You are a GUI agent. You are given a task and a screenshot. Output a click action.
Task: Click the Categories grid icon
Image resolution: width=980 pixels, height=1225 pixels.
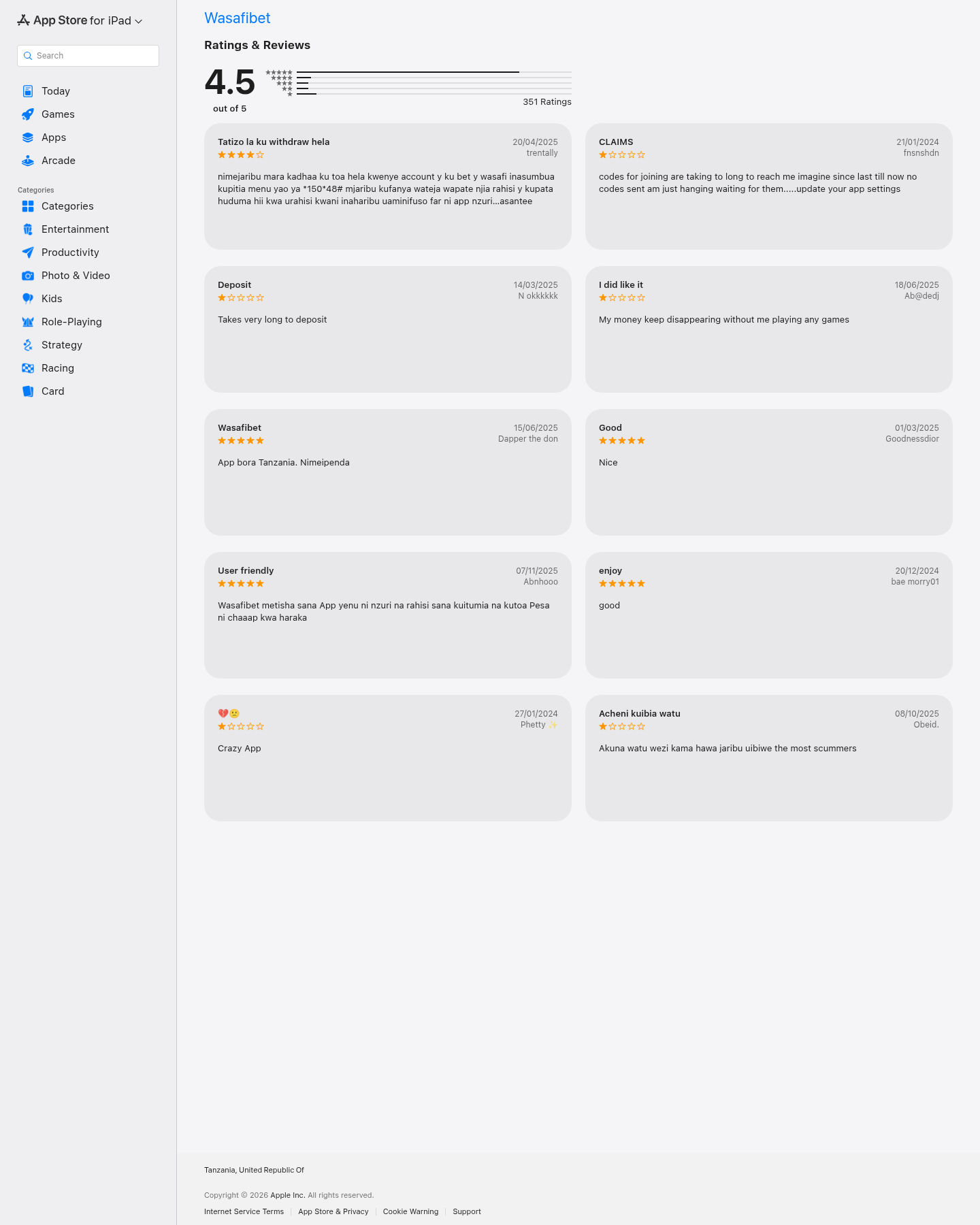point(28,206)
